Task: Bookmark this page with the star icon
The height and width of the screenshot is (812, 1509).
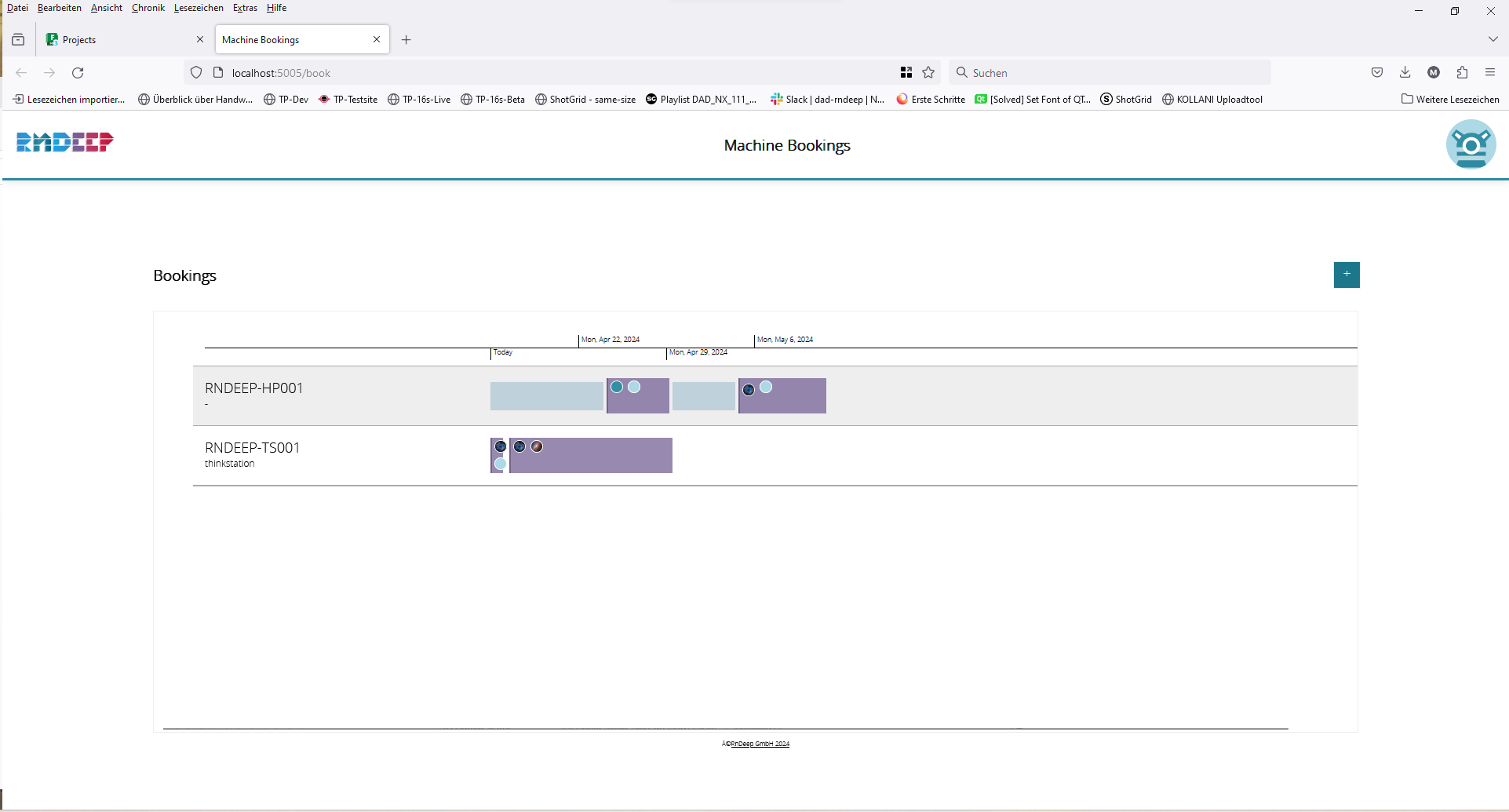Action: (x=928, y=73)
